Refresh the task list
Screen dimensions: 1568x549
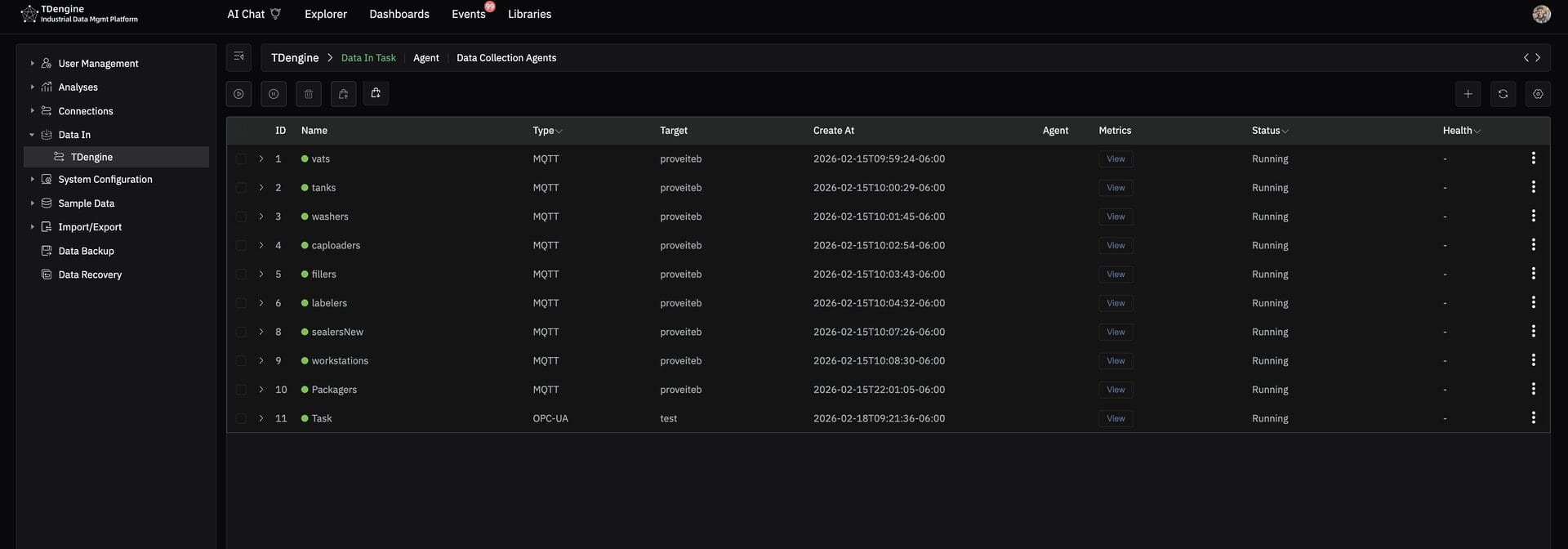click(x=1503, y=94)
